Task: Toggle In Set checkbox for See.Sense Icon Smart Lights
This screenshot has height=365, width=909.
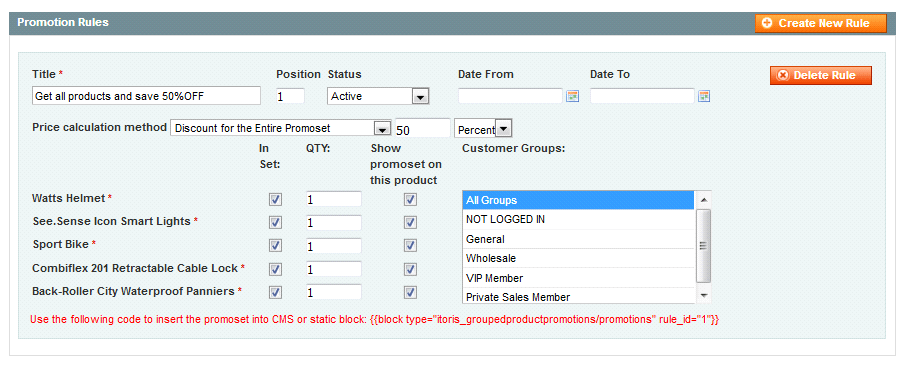Action: 275,222
